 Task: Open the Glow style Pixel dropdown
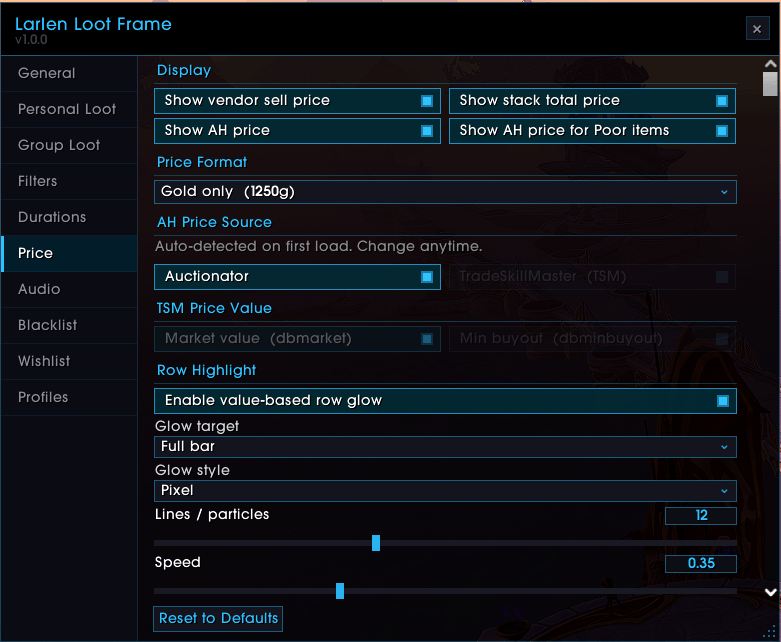click(445, 491)
